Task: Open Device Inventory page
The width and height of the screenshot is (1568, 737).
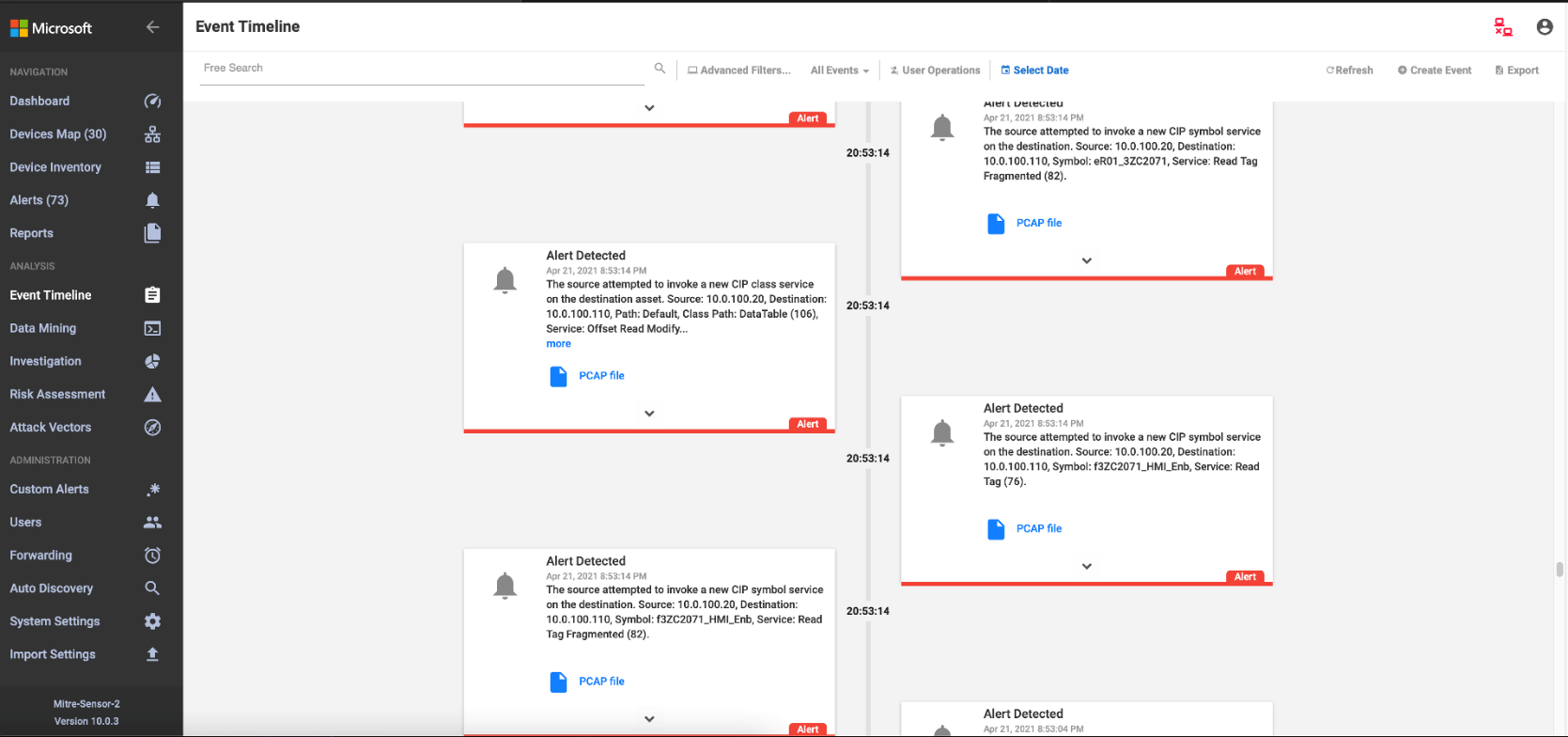Action: click(55, 167)
